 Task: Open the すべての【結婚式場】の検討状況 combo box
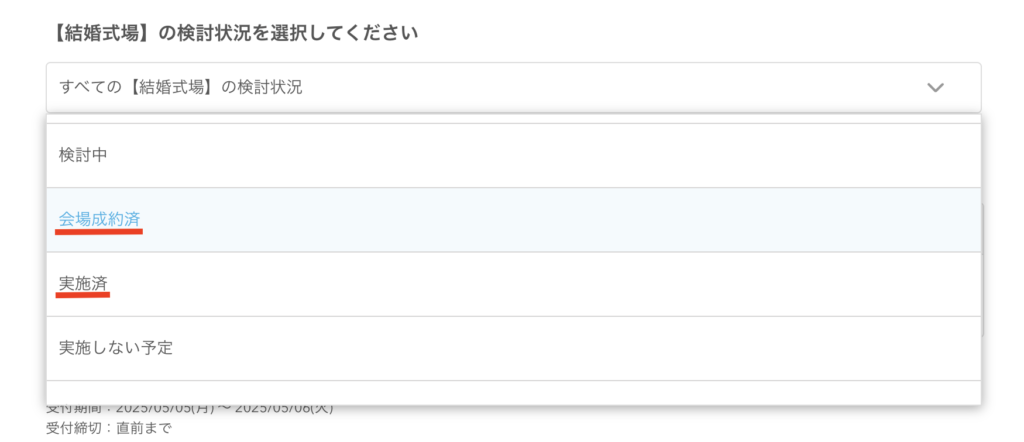point(513,87)
